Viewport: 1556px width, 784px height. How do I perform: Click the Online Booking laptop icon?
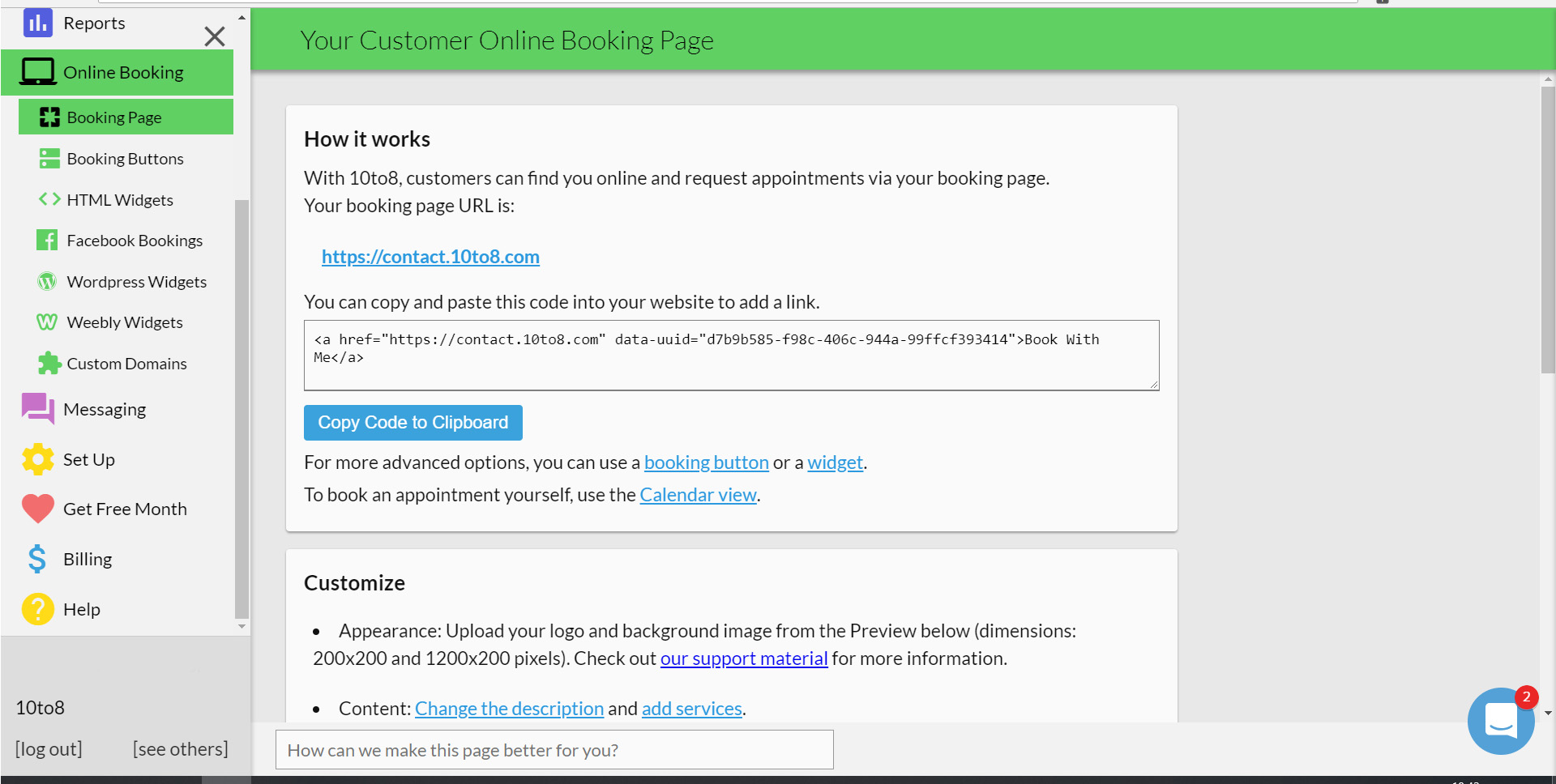(37, 72)
